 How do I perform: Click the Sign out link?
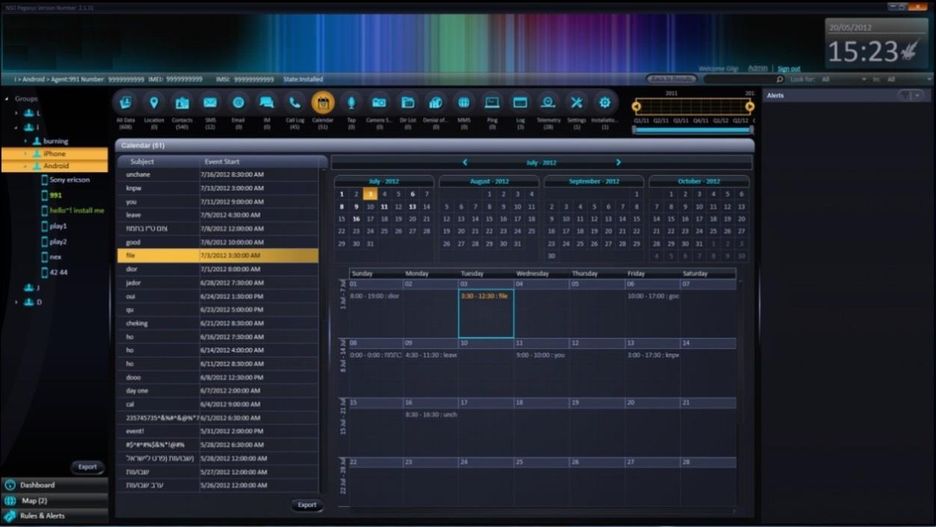(x=789, y=69)
